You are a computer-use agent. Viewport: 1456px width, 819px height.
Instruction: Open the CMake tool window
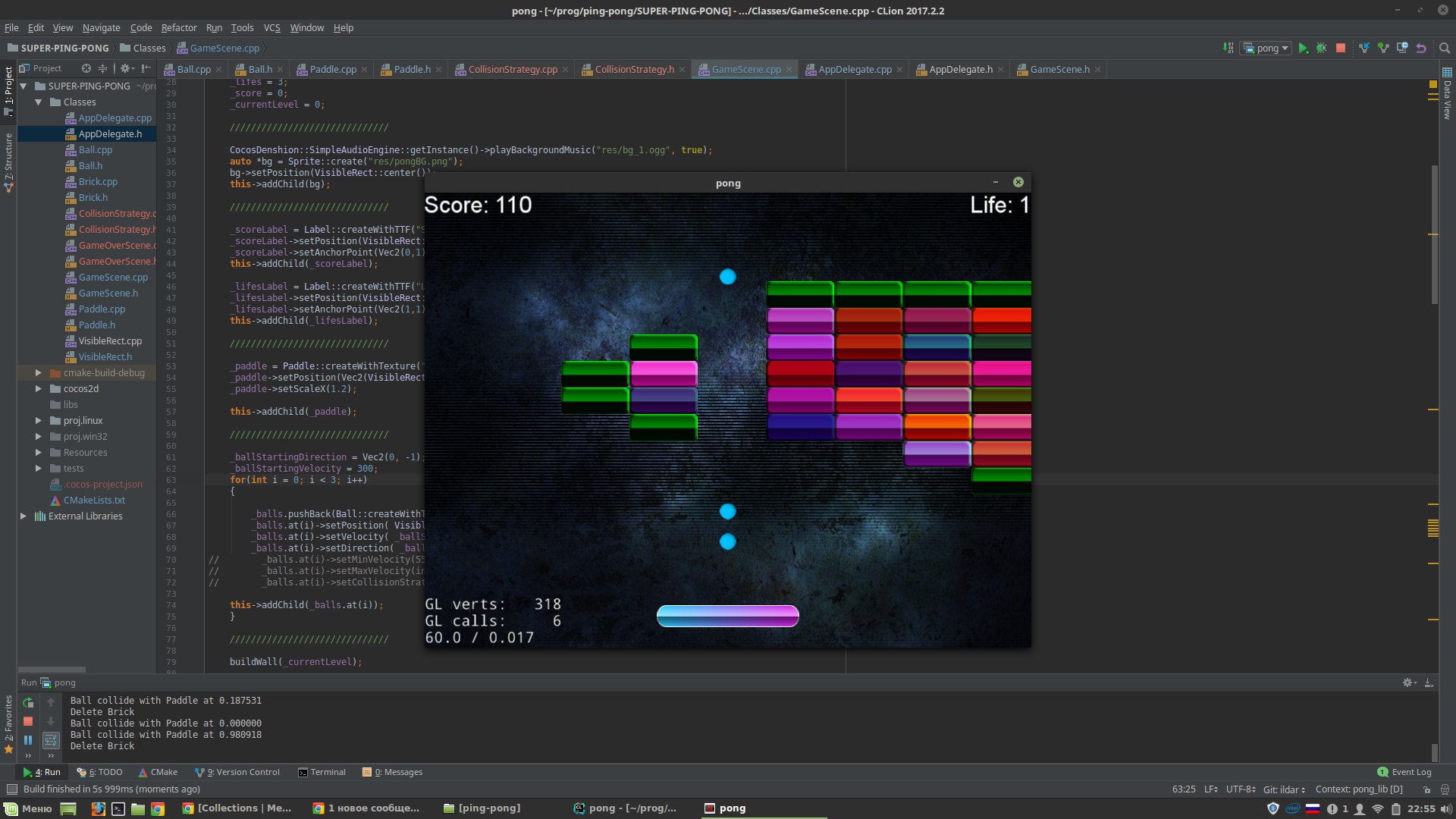click(158, 772)
